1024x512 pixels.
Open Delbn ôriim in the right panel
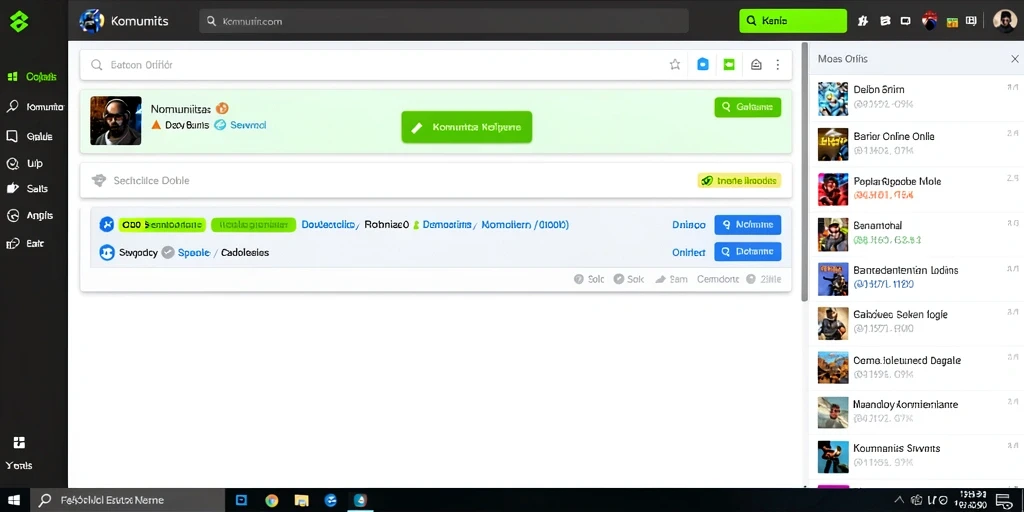coord(916,97)
